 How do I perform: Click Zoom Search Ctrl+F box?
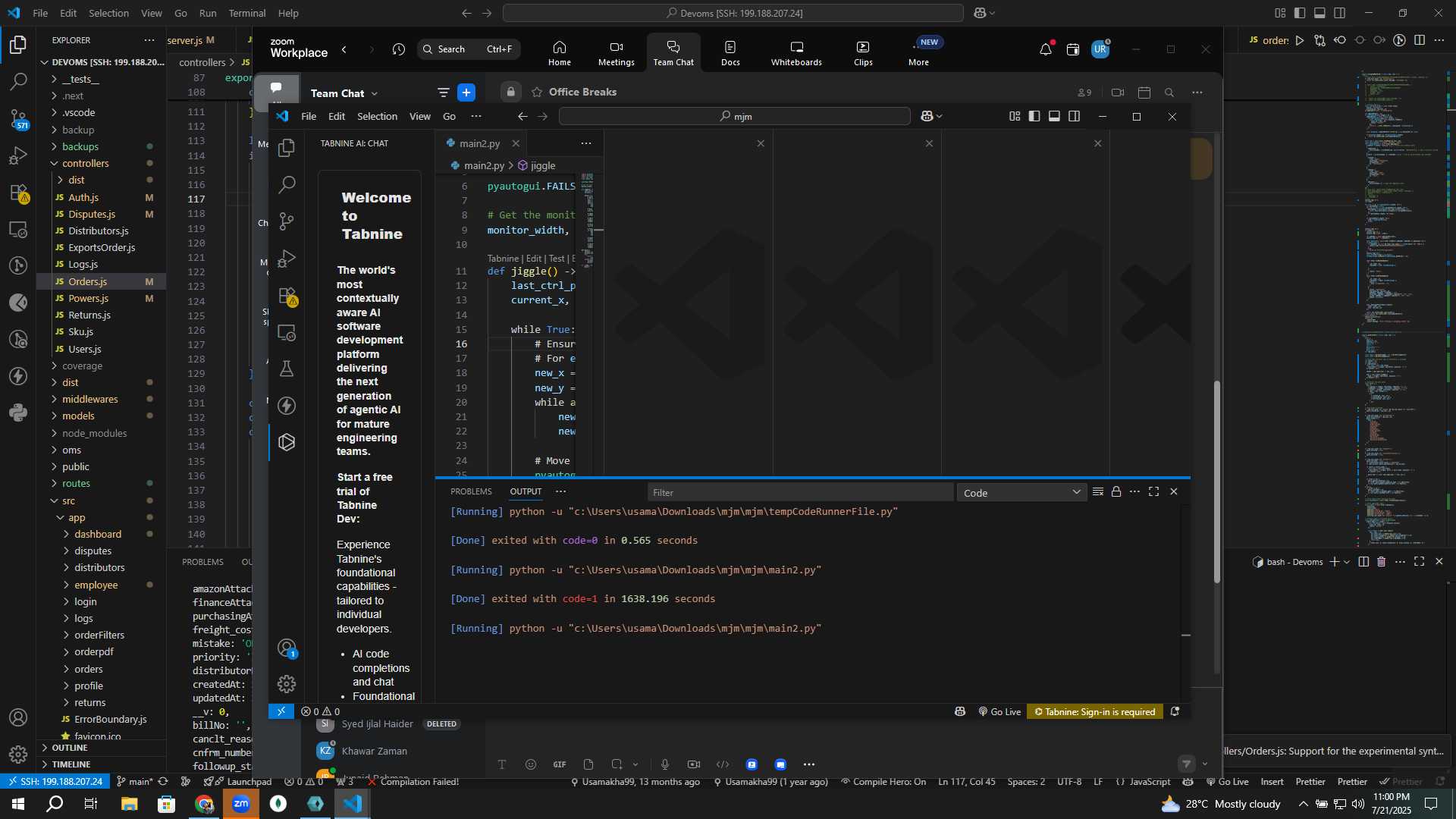[469, 49]
